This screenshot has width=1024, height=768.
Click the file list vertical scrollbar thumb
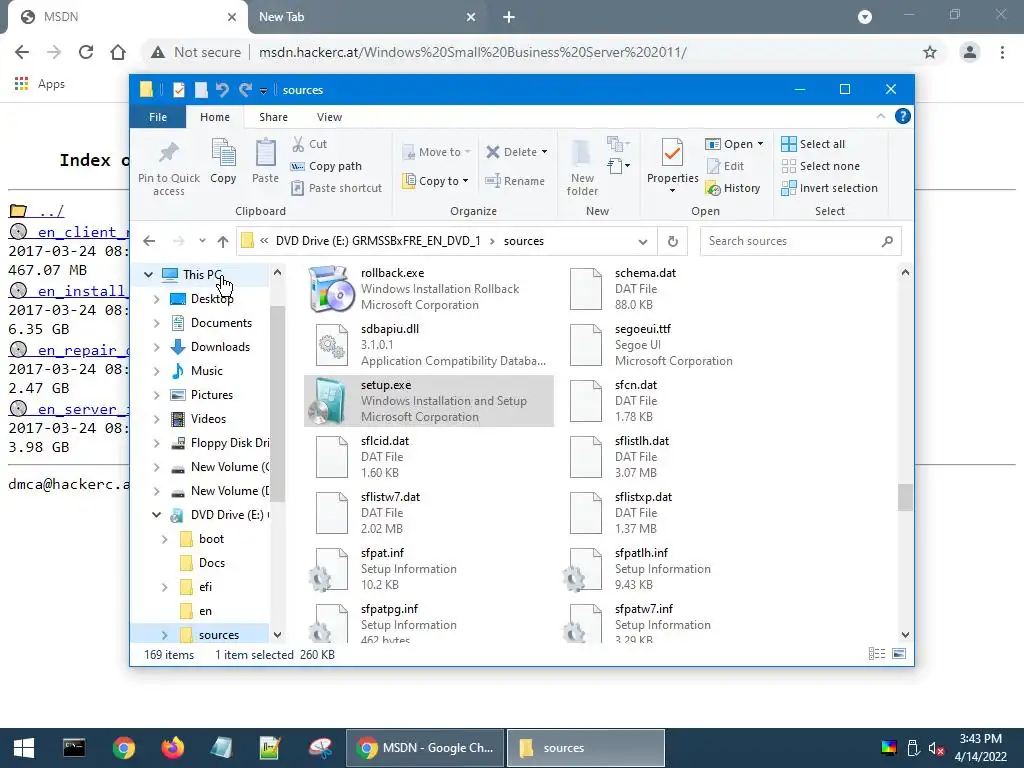pyautogui.click(x=905, y=498)
